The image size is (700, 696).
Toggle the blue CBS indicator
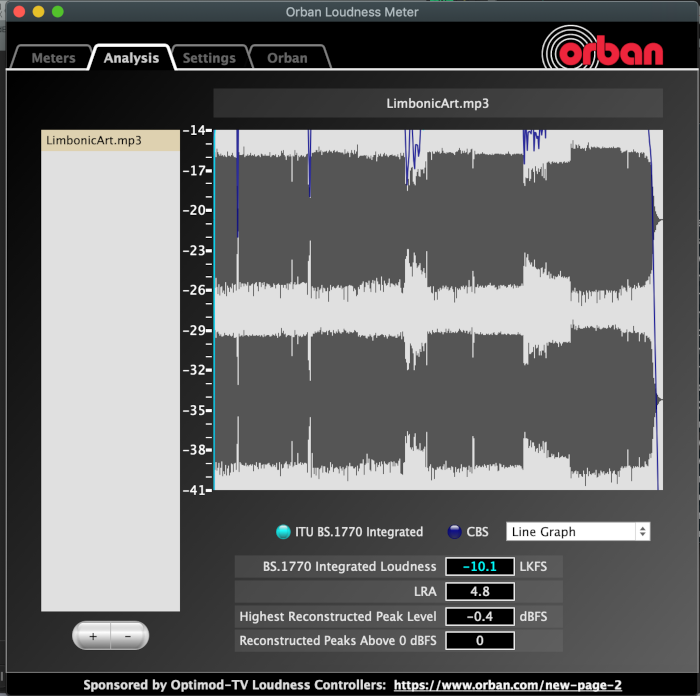(455, 532)
